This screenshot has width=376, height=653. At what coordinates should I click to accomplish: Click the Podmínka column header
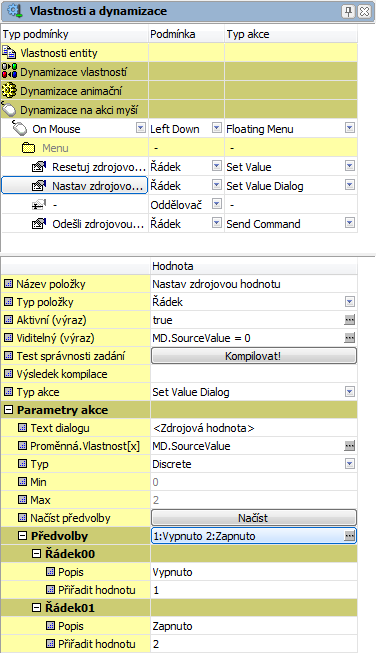[x=187, y=34]
